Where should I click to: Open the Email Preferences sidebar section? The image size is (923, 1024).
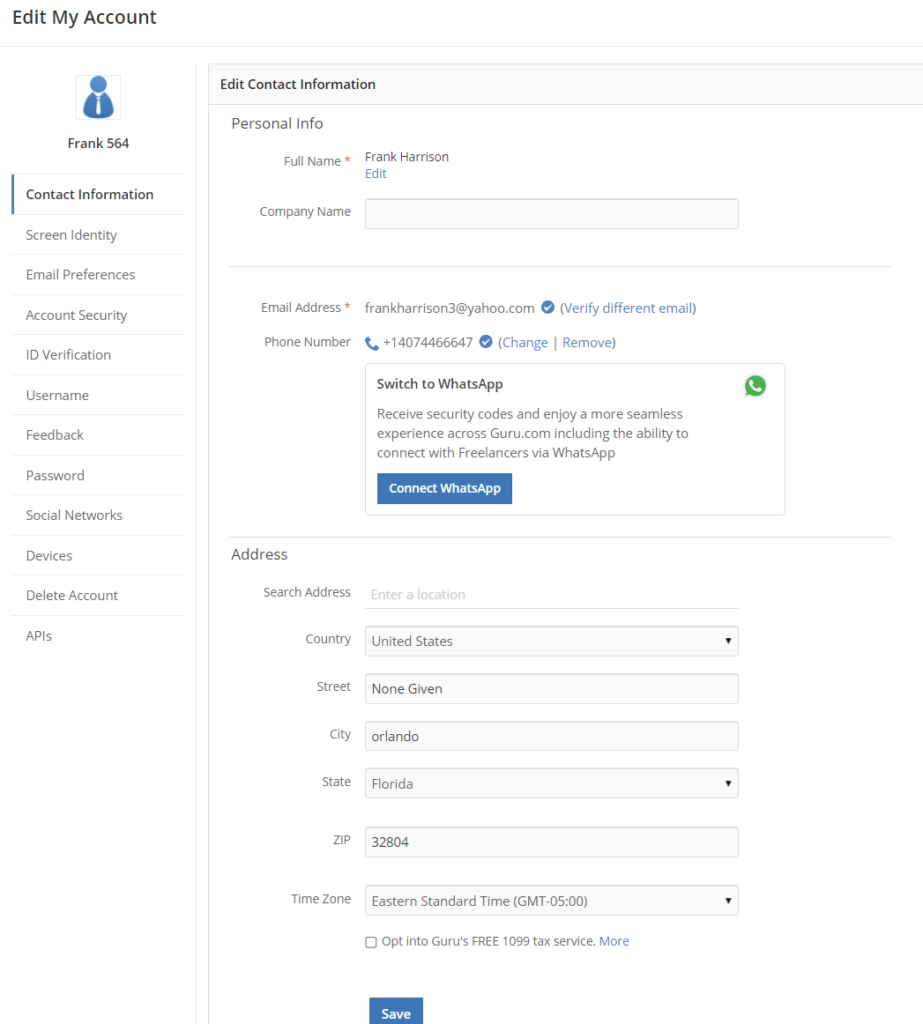click(80, 275)
